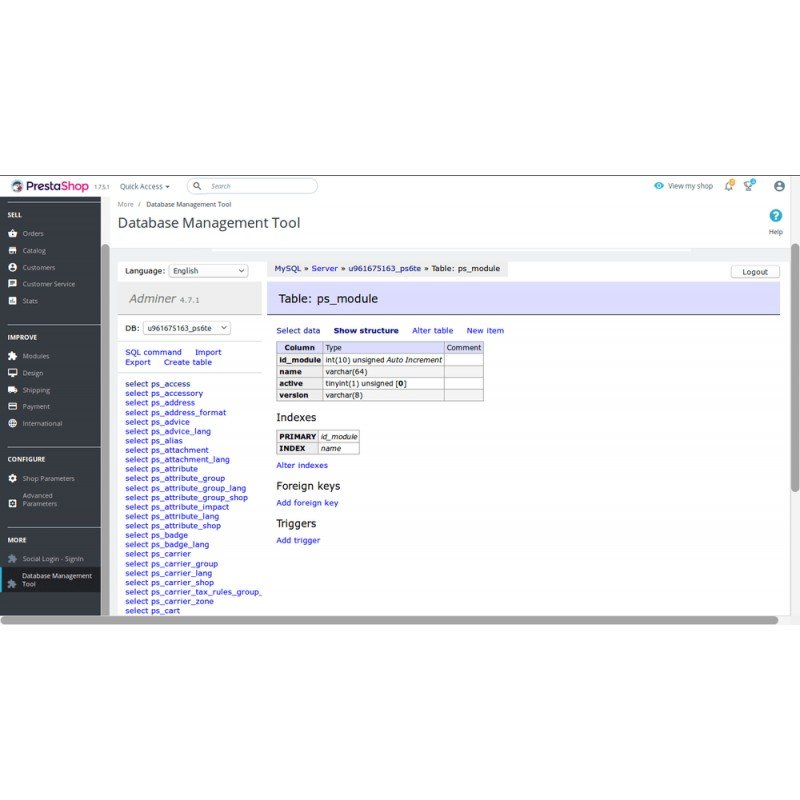
Task: Open the Quick Access dropdown
Action: coord(145,187)
